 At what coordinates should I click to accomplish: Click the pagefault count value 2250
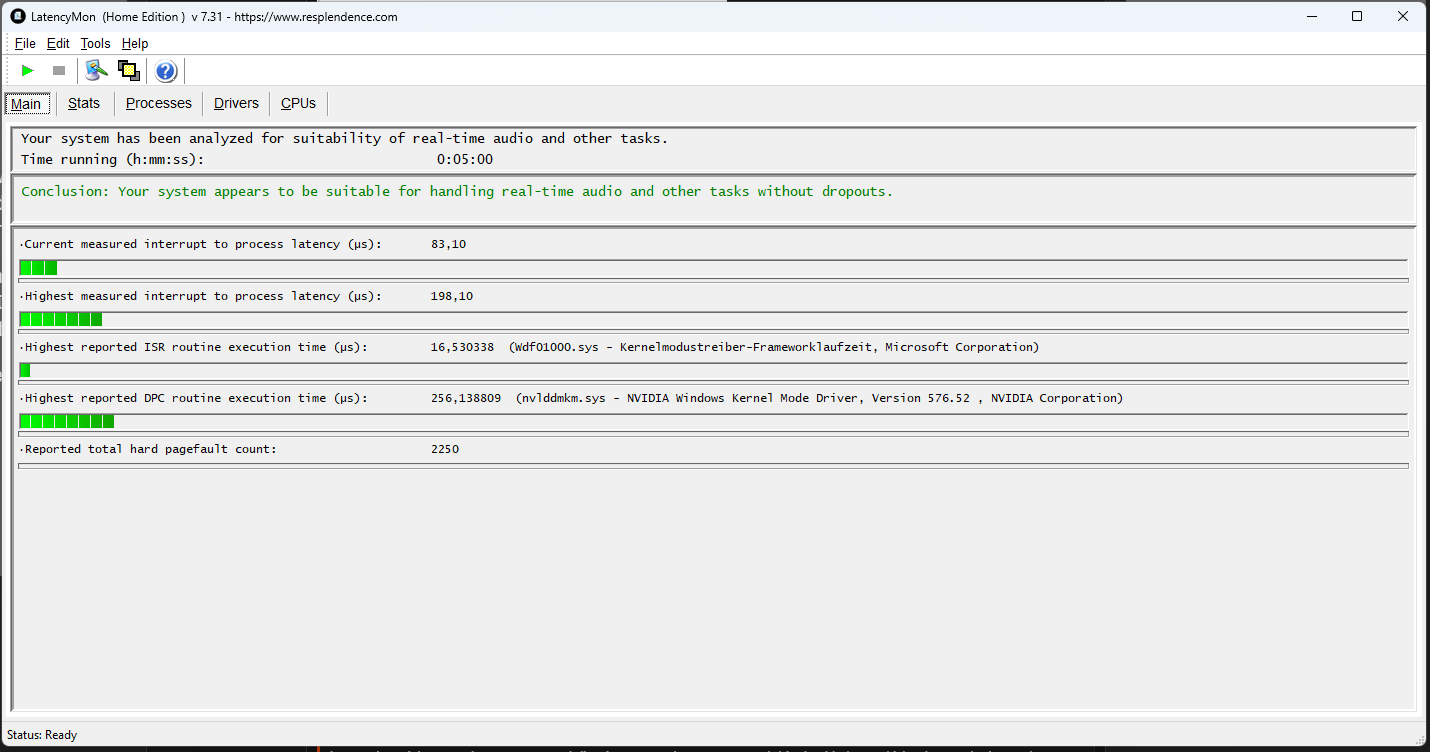(445, 449)
